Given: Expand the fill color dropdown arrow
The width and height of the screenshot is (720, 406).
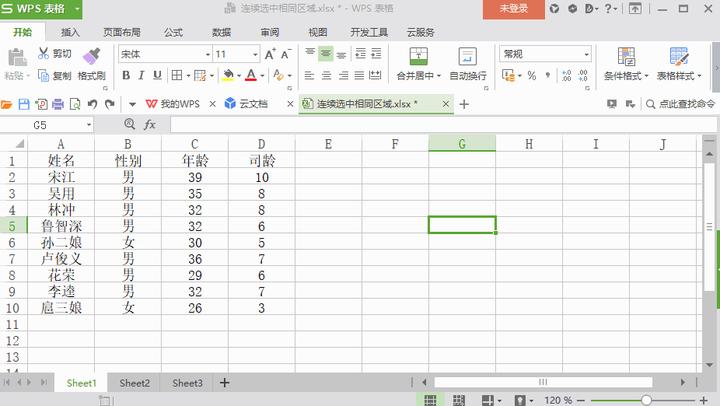Looking at the screenshot, I should pyautogui.click(x=239, y=76).
